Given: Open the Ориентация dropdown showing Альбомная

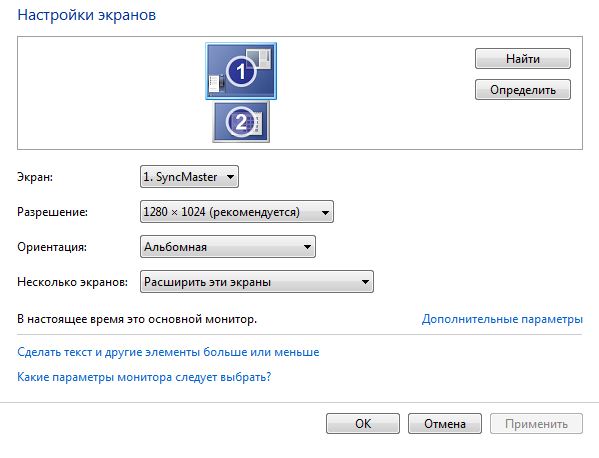Looking at the screenshot, I should click(228, 247).
